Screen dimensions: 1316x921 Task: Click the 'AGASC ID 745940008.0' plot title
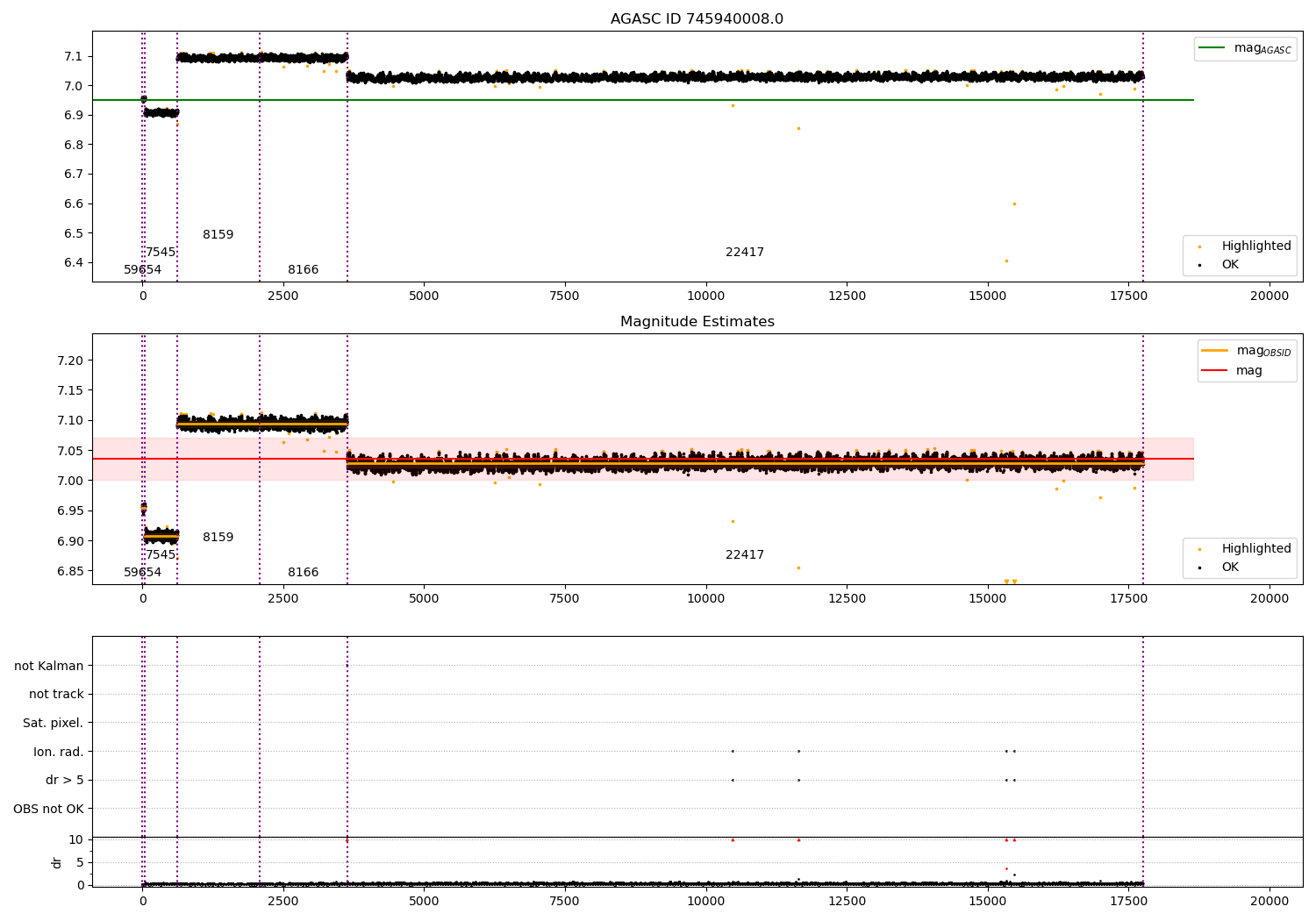point(697,19)
